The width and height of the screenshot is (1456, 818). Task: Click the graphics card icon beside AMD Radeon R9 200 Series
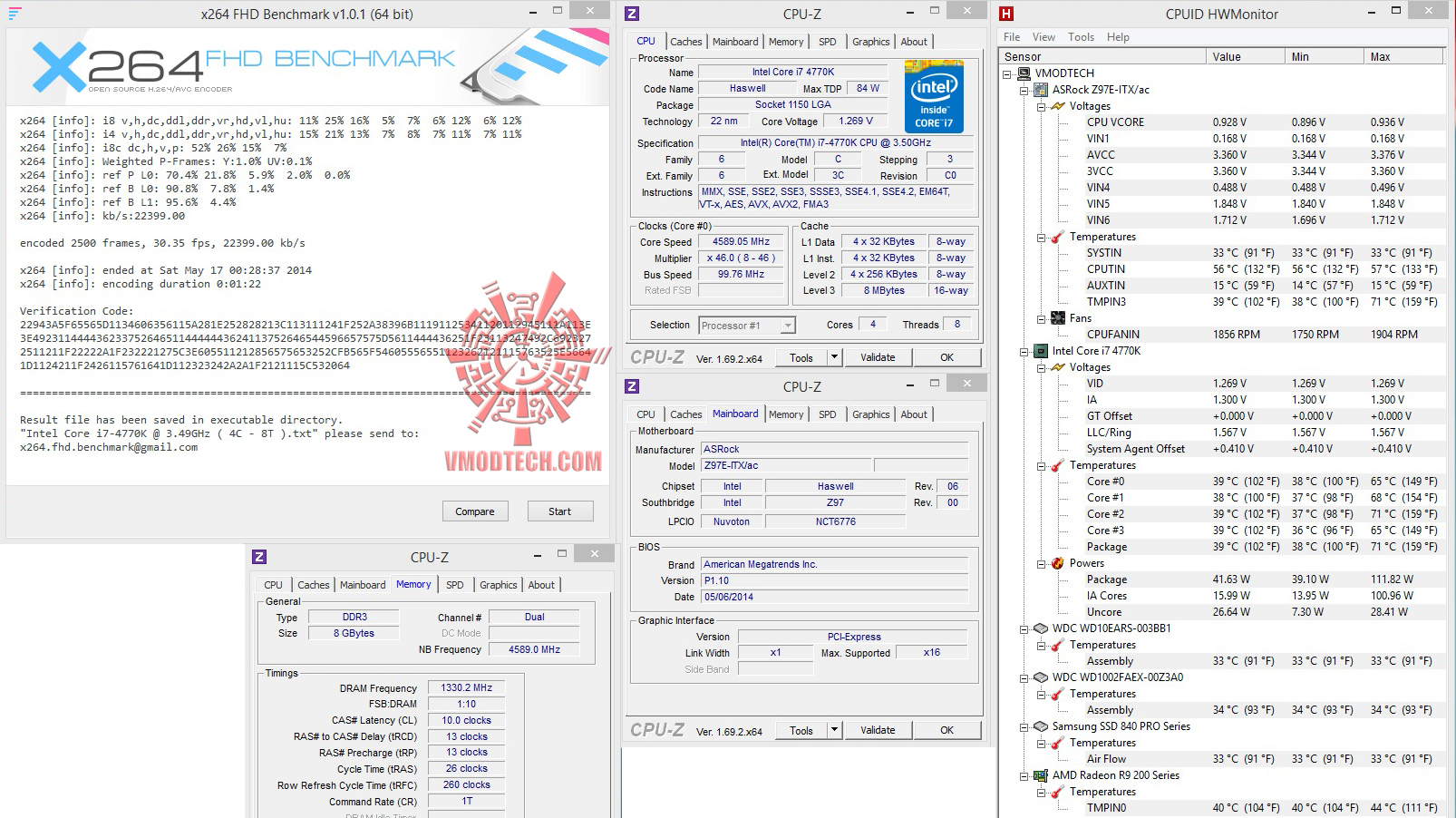pos(1042,775)
